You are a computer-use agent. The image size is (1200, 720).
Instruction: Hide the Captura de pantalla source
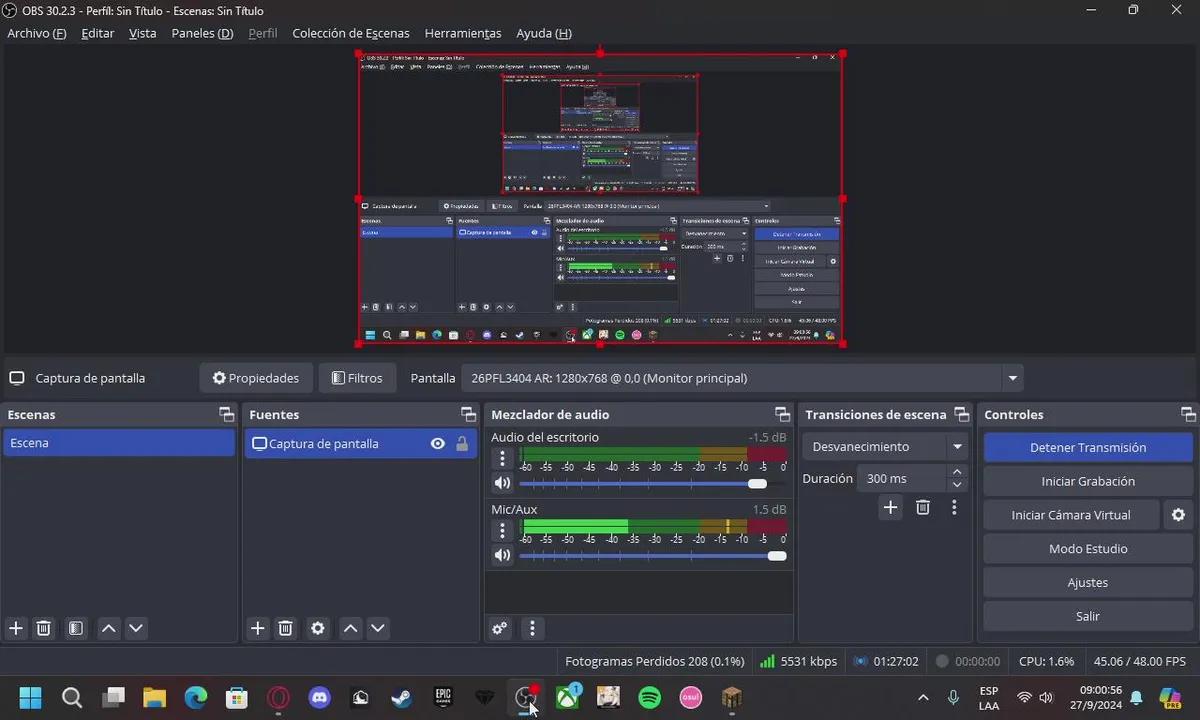437,444
